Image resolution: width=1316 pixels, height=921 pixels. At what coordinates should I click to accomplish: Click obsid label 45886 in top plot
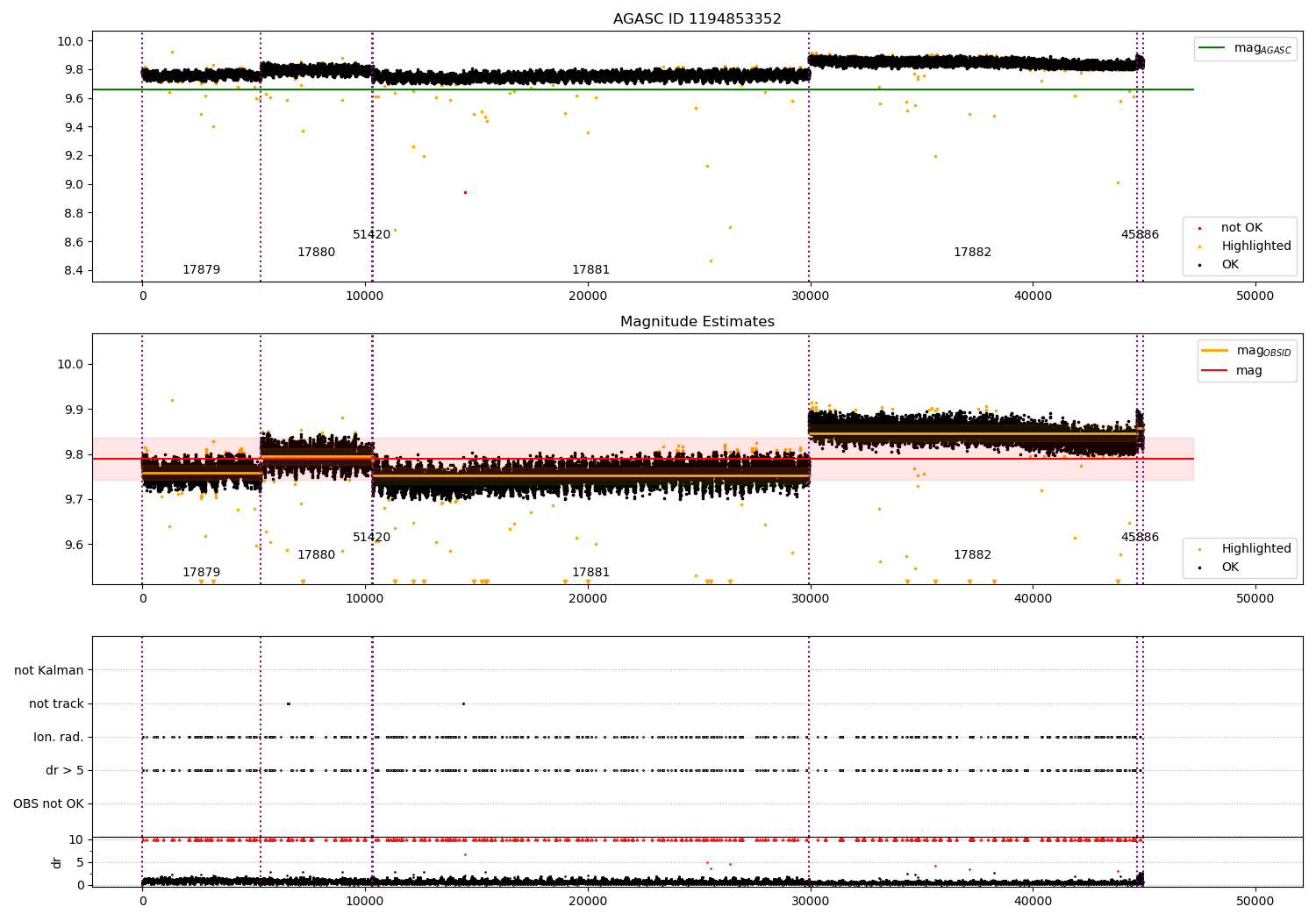coord(1140,235)
